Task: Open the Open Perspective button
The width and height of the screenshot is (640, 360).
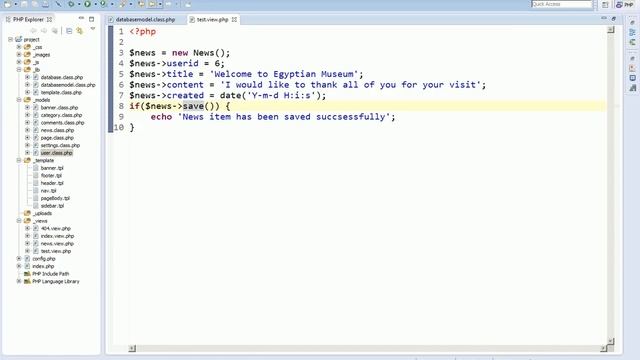Action: coord(605,4)
